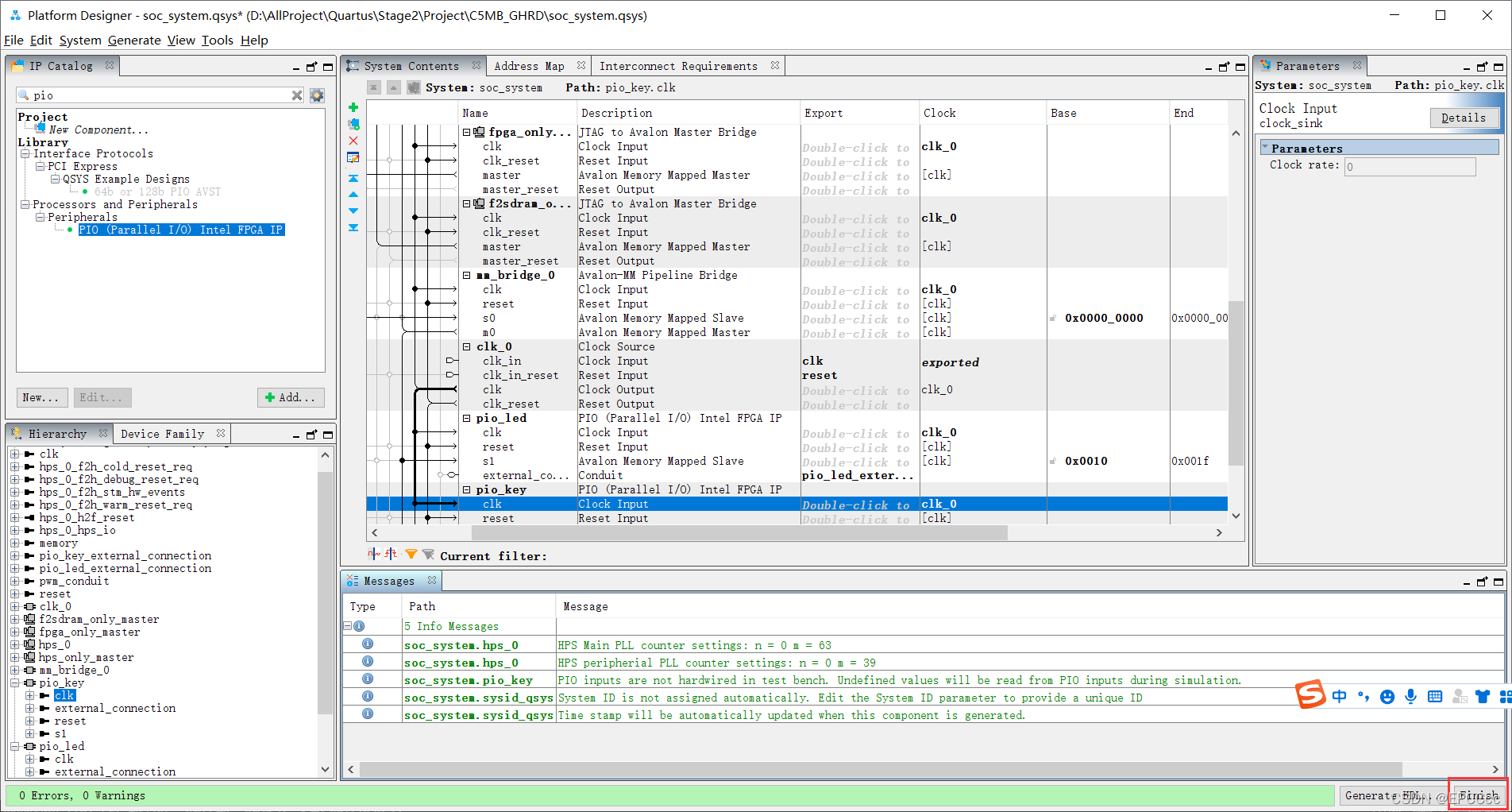
Task: Collapse pio_key node in Hierarchy tree
Action: coord(15,682)
